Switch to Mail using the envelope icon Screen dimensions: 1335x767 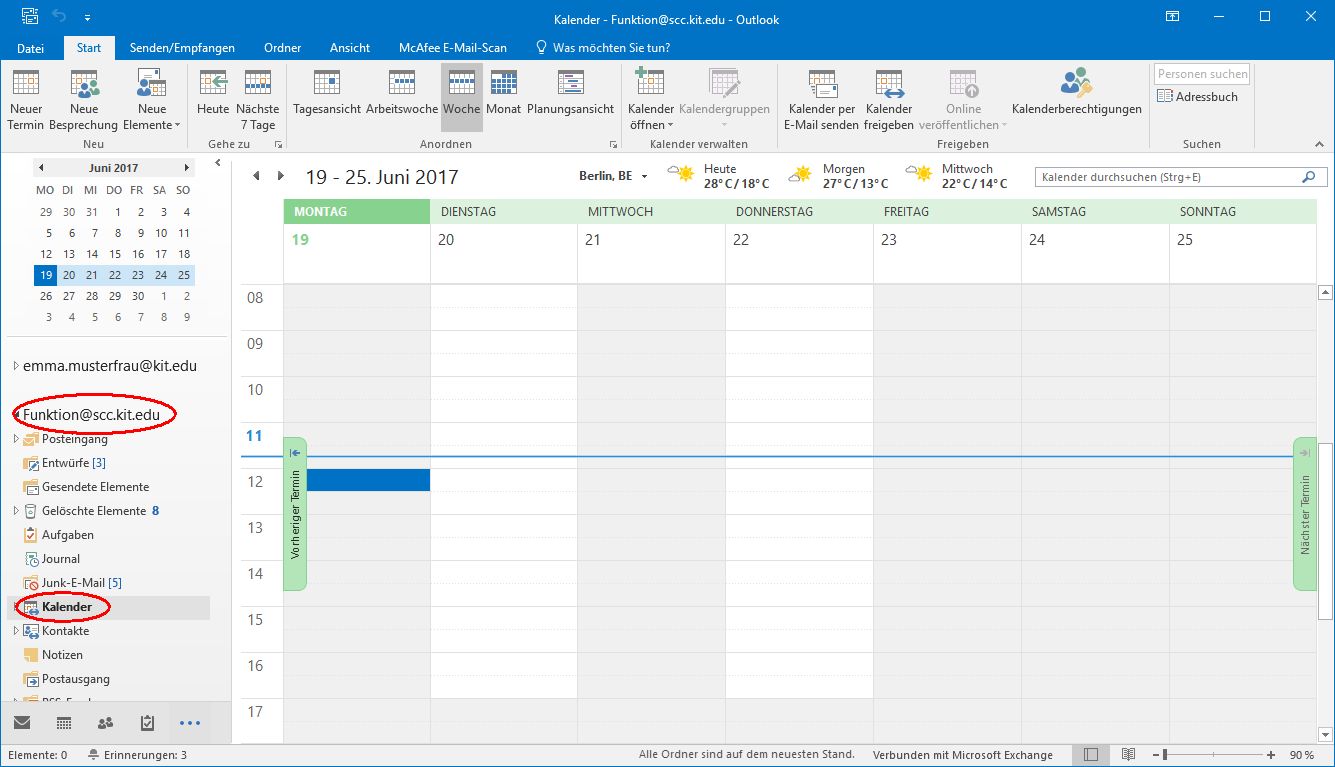coord(22,723)
